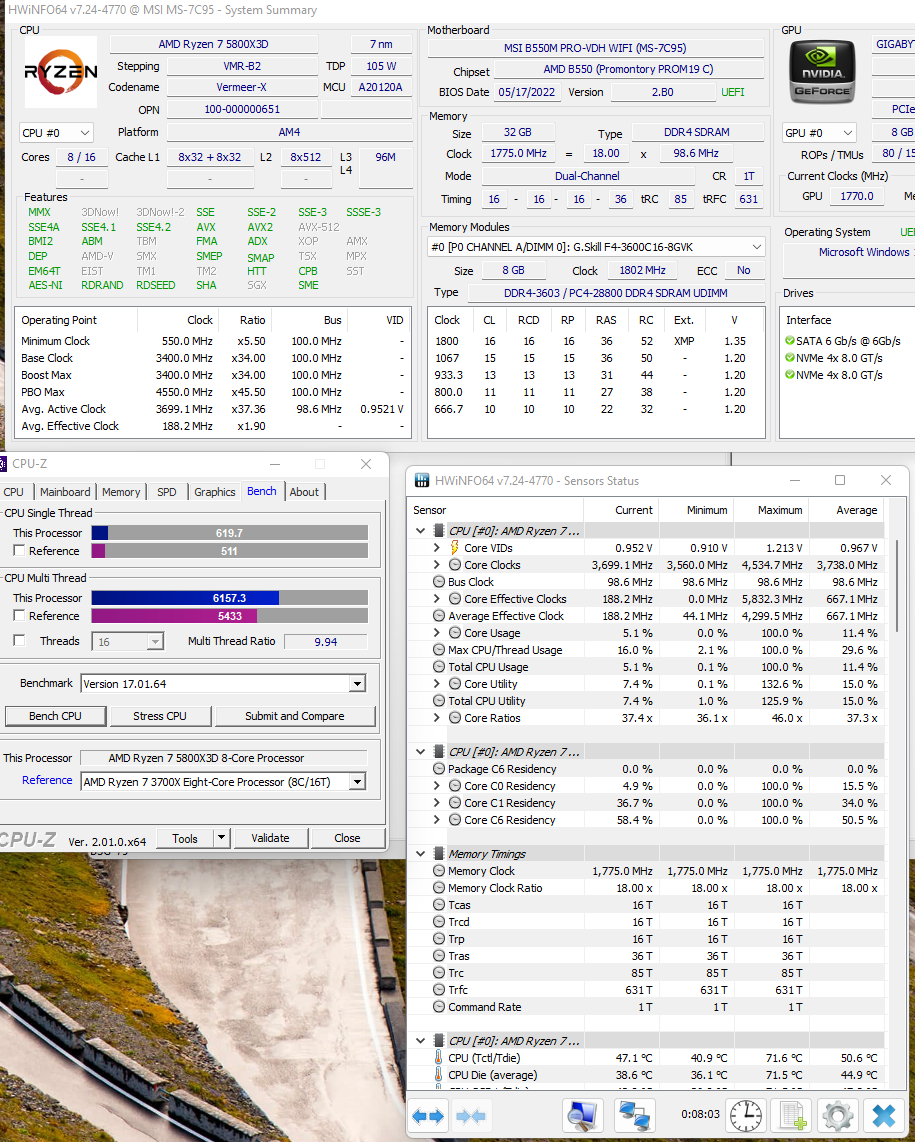Click the sensor search monitor icon
The image size is (915, 1142).
click(581, 1114)
